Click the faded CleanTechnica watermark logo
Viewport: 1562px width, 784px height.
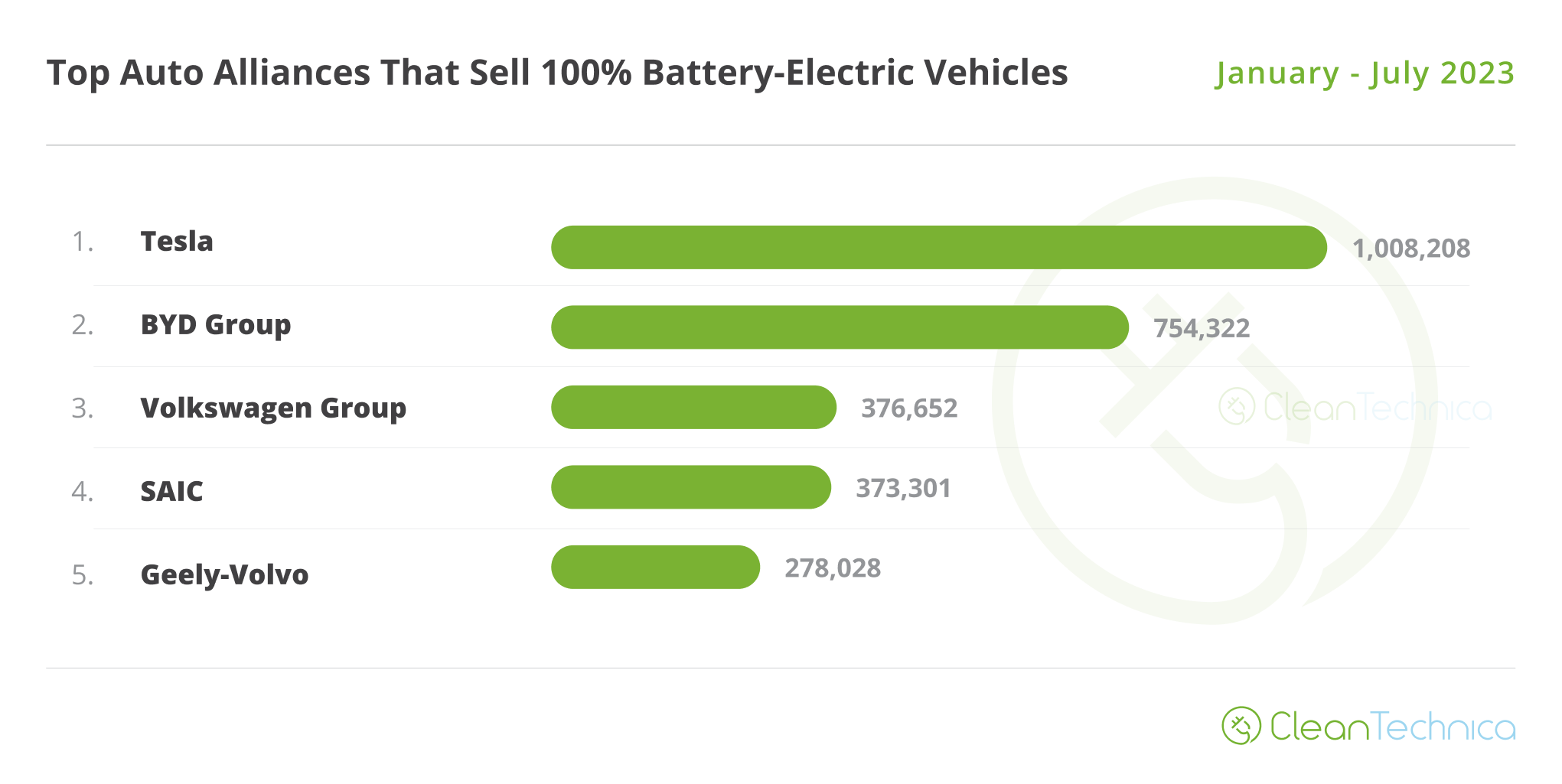1355,406
